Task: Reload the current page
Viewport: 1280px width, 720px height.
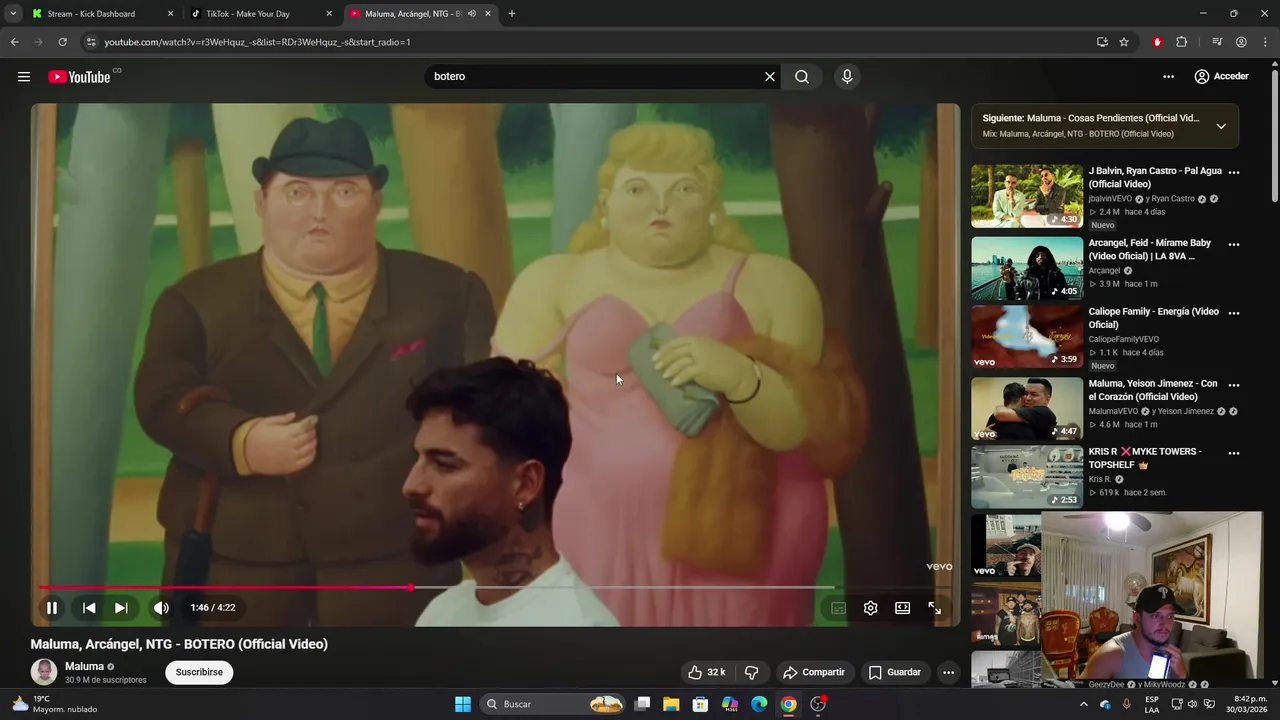Action: (x=62, y=42)
